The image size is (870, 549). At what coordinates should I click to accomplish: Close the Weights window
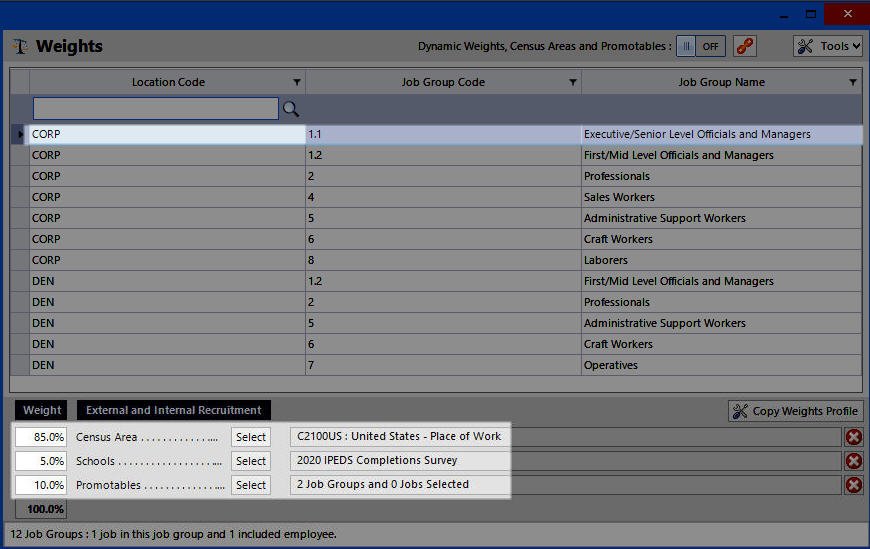[x=847, y=14]
